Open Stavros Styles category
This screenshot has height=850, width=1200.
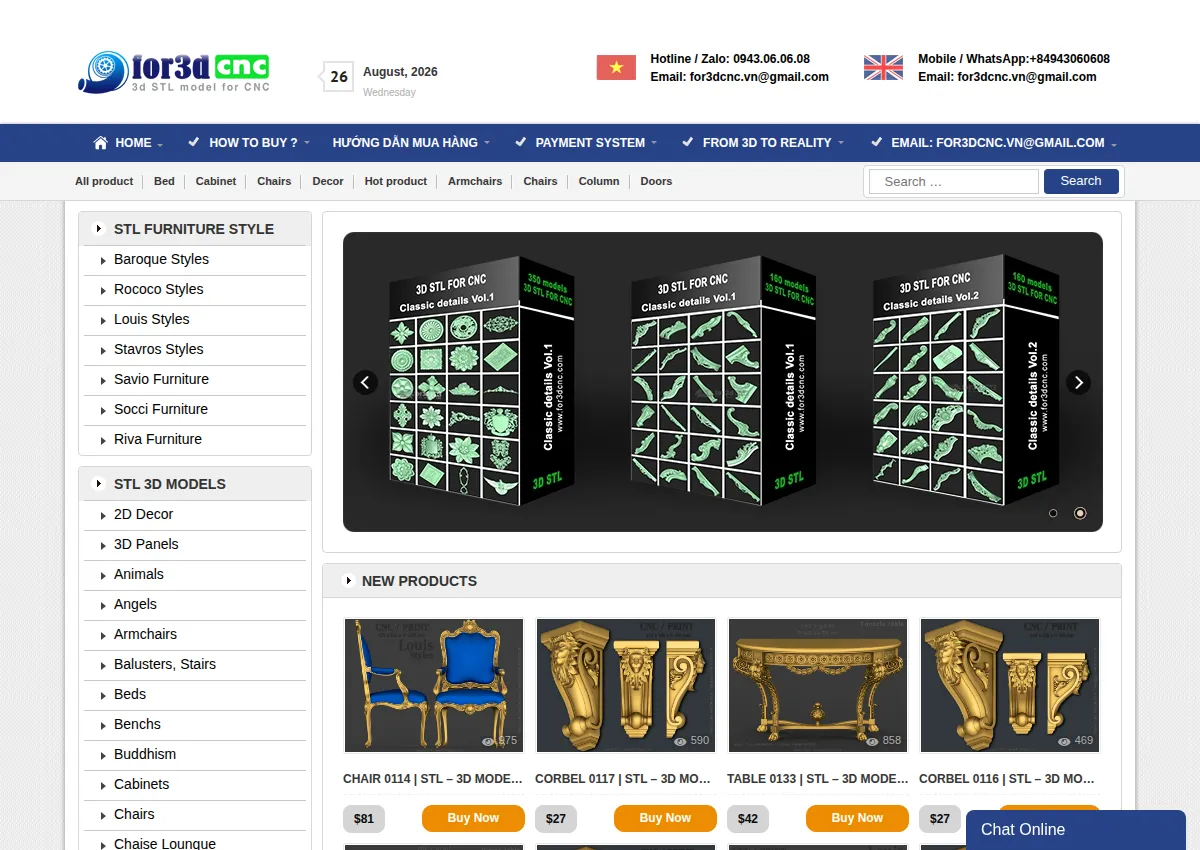[x=158, y=349]
